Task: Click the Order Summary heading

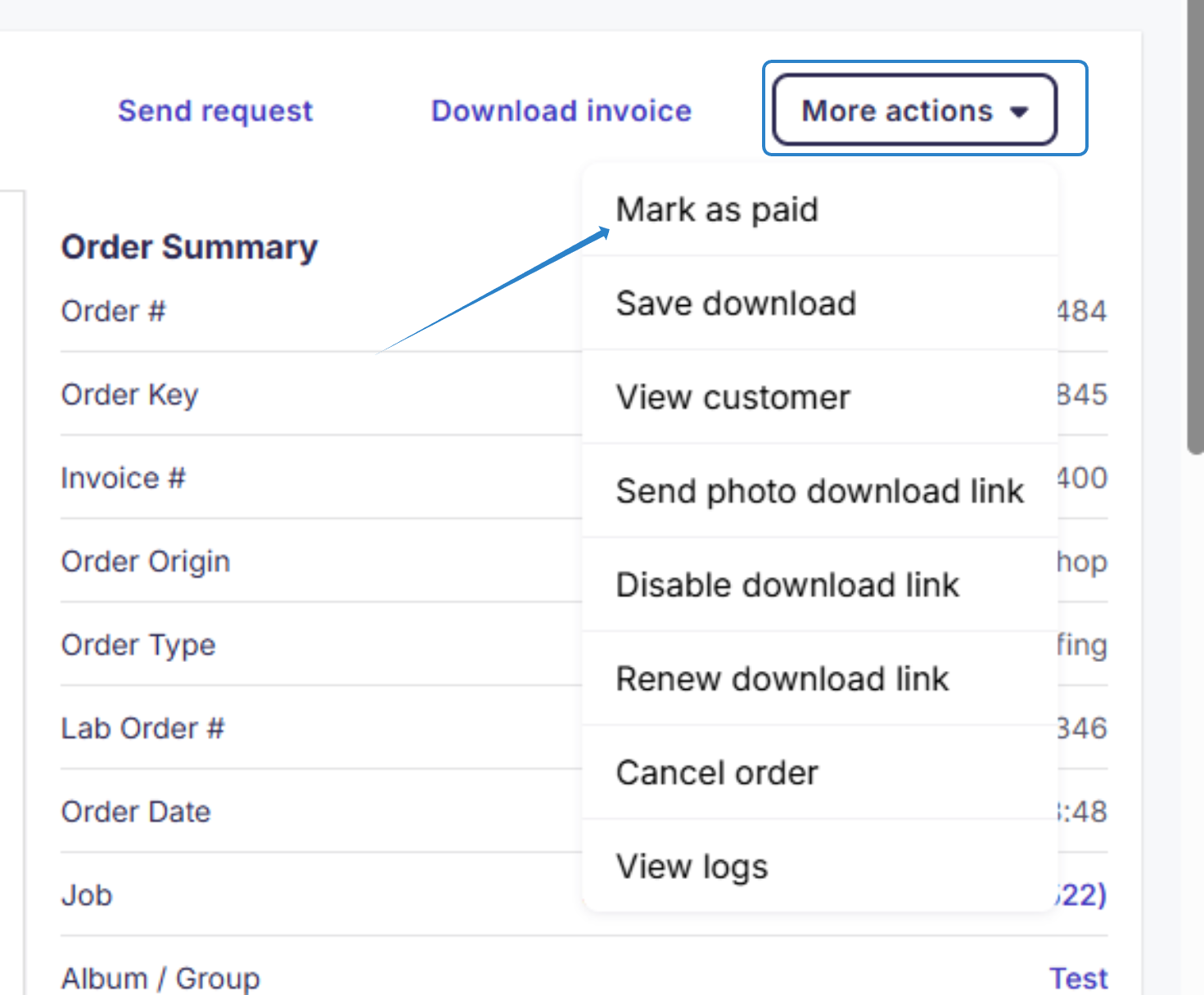Action: (188, 246)
